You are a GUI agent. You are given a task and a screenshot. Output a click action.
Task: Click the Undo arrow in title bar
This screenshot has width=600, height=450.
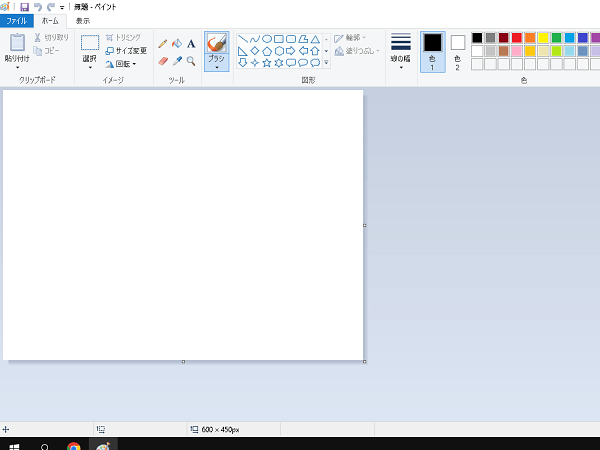pos(38,7)
